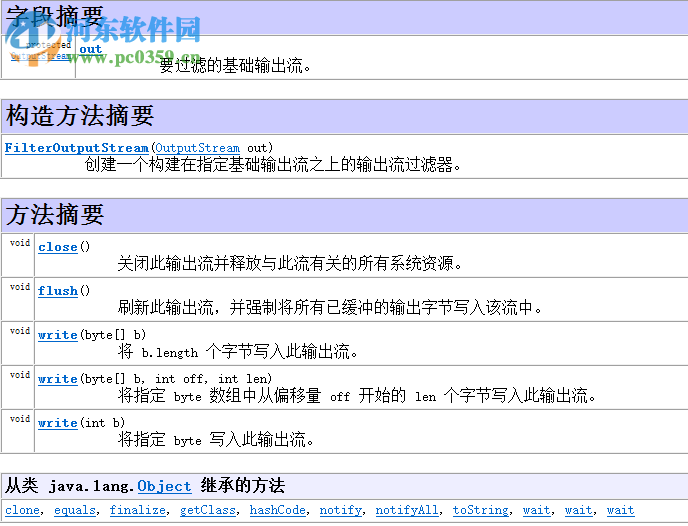Open the write(byte[] b, int off, int len) link
The height and width of the screenshot is (526, 688).
point(58,379)
